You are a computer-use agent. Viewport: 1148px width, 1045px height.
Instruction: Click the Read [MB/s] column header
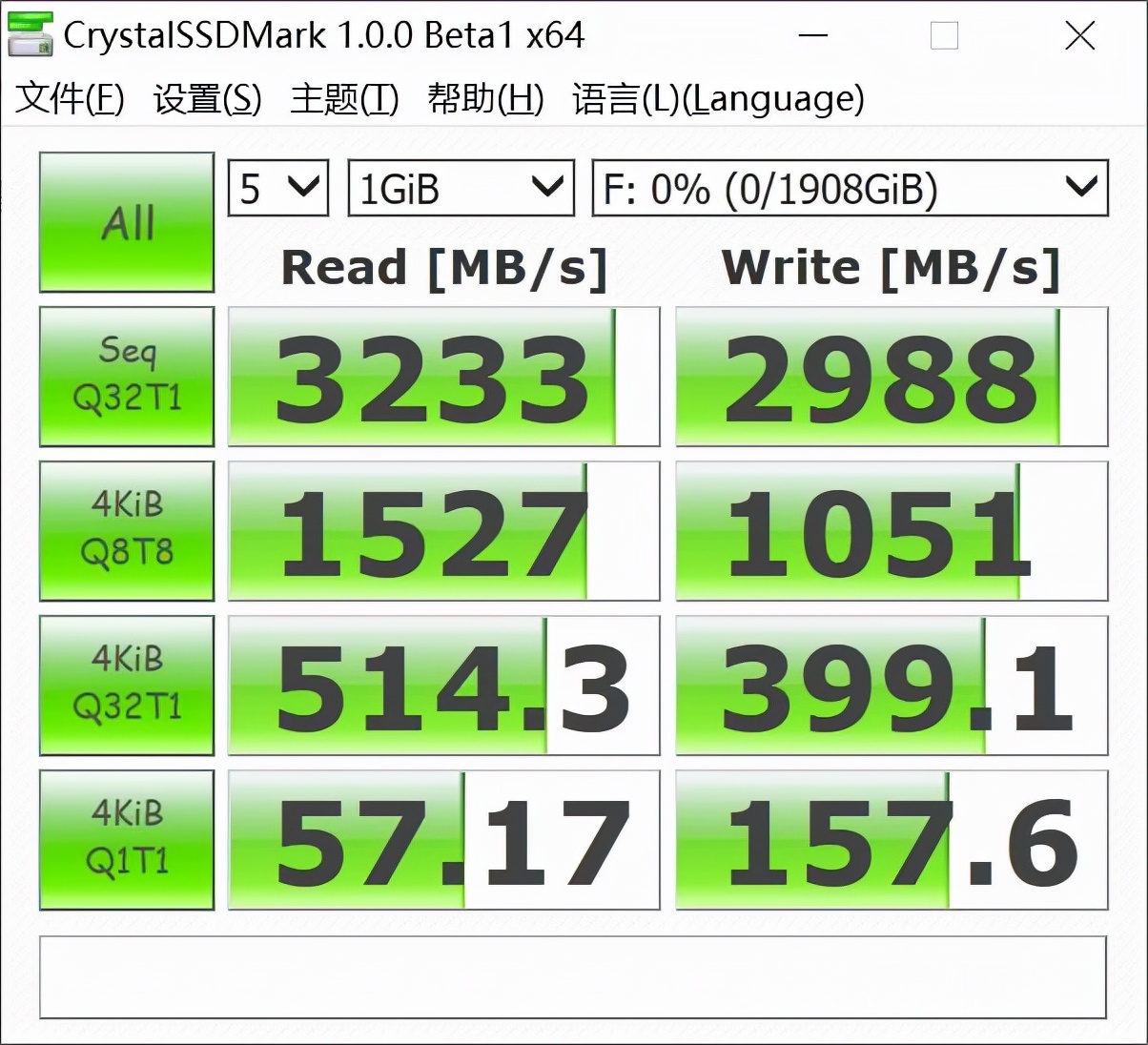pos(444,268)
